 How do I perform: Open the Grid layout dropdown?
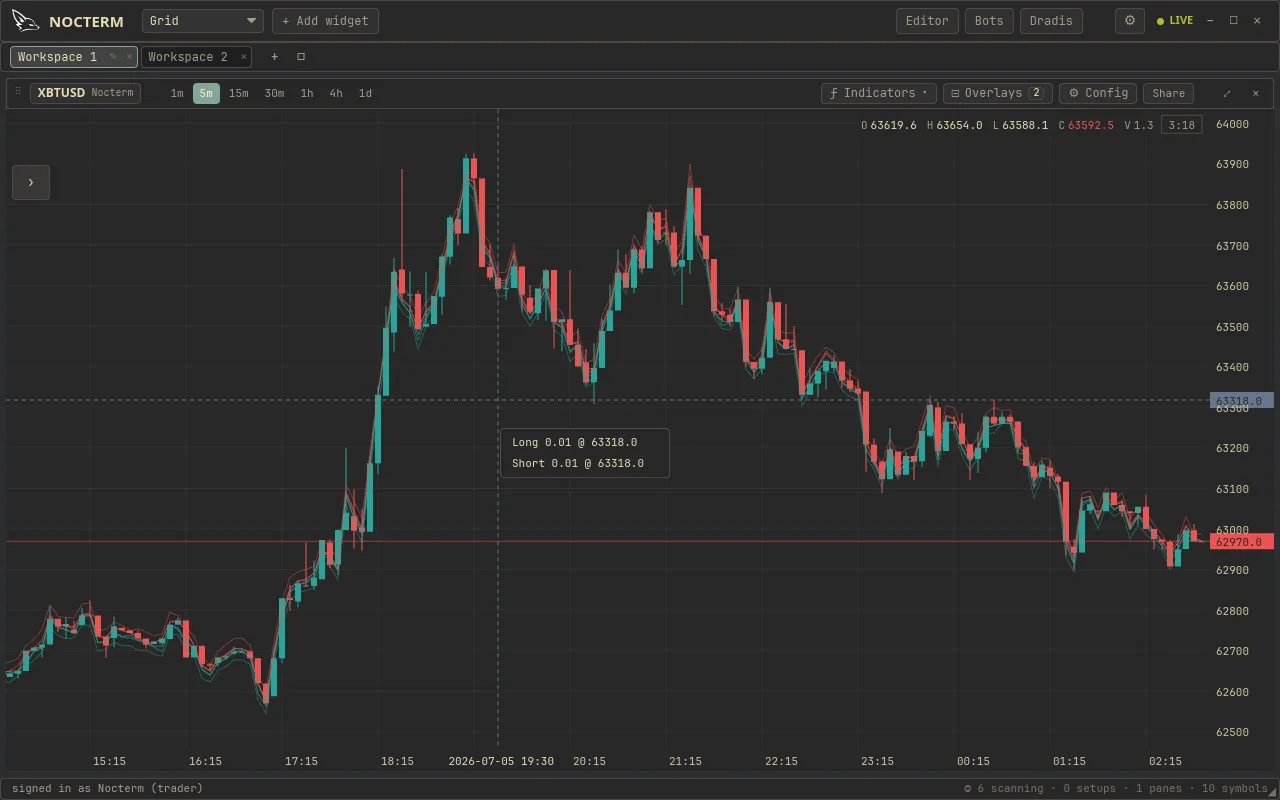click(203, 21)
